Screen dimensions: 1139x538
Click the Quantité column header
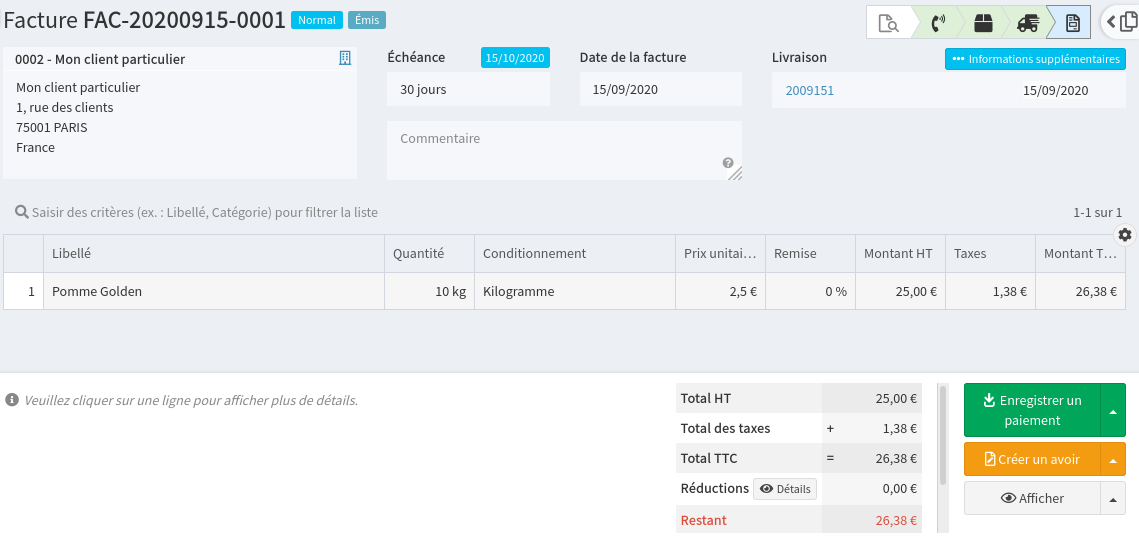tap(418, 253)
